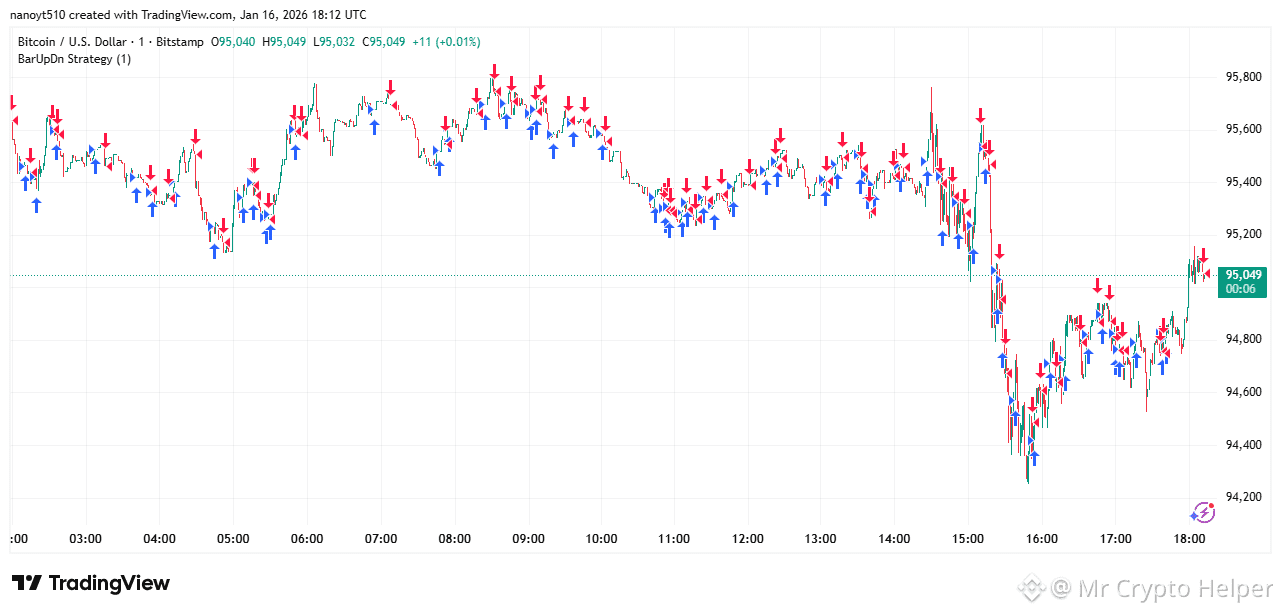Click the 07:00 time axis label
The height and width of the screenshot is (613, 1281).
pyautogui.click(x=381, y=538)
